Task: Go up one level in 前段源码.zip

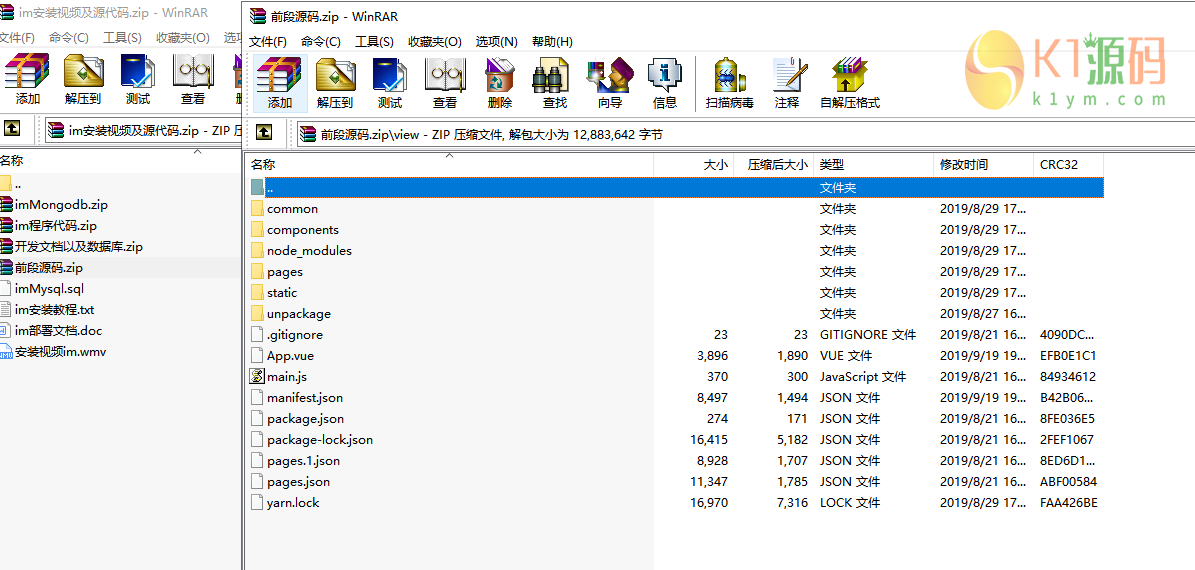Action: click(264, 132)
